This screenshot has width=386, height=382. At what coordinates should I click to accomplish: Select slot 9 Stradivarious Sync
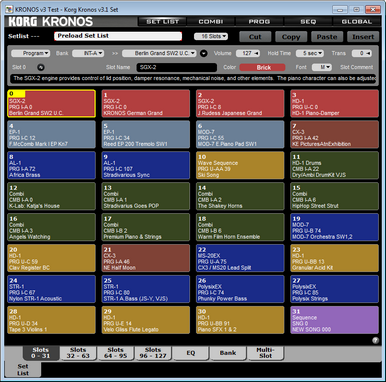tap(146, 166)
